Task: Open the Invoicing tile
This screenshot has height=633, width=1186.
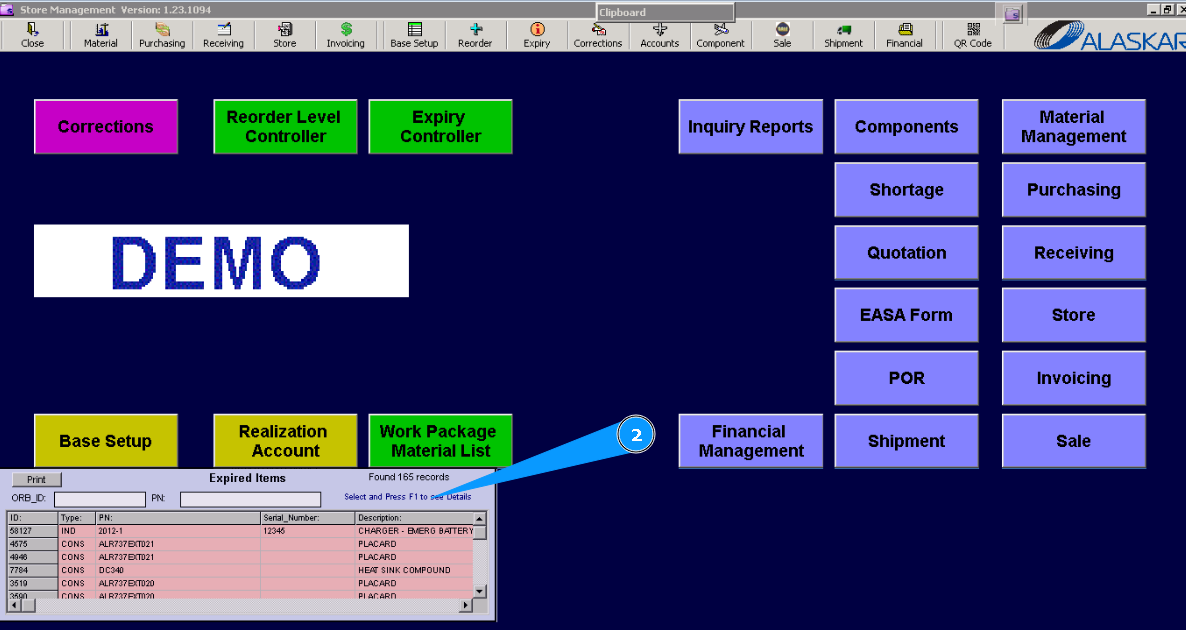Action: (x=1073, y=377)
